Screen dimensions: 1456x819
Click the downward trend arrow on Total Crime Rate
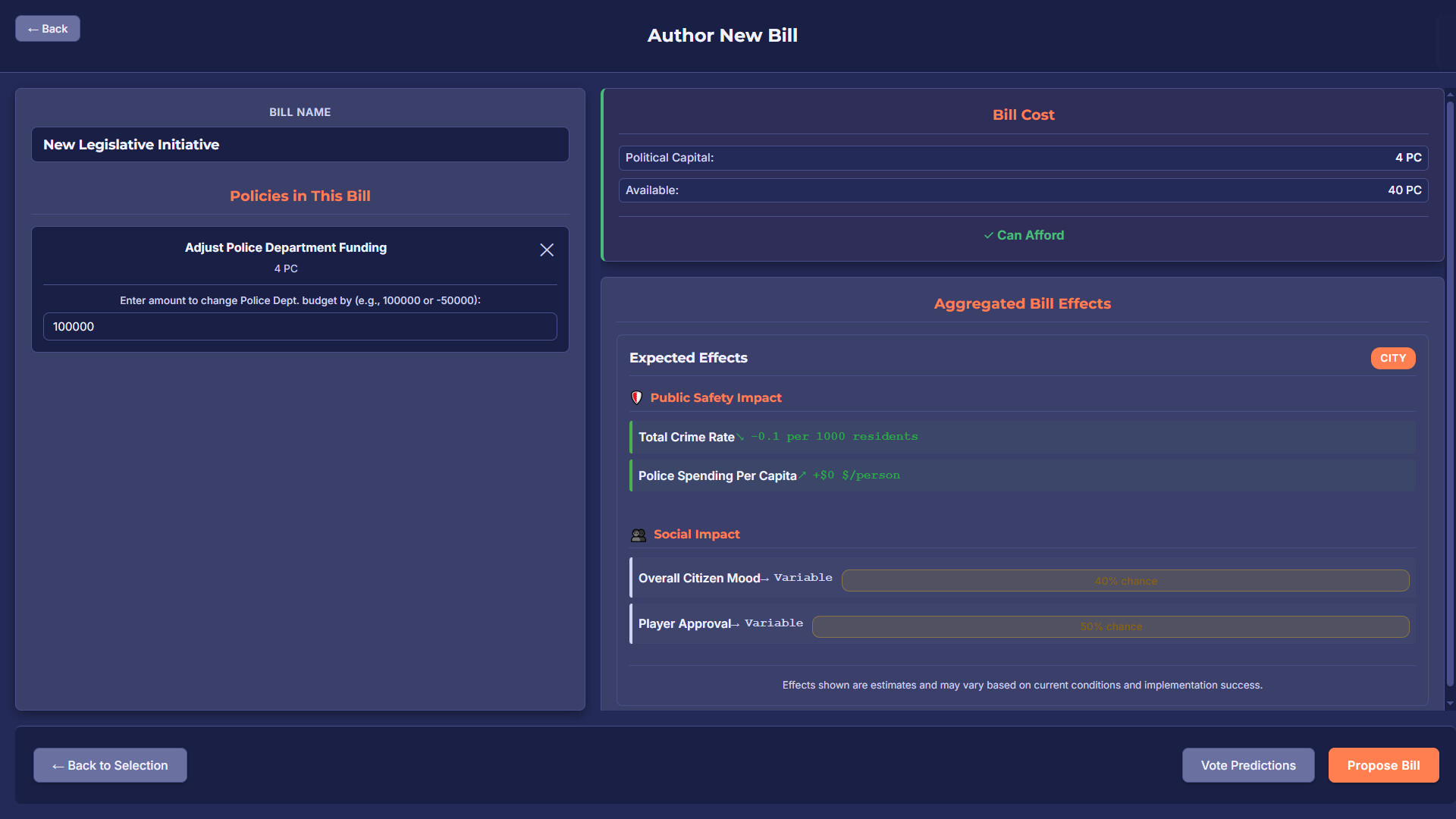[x=741, y=436]
